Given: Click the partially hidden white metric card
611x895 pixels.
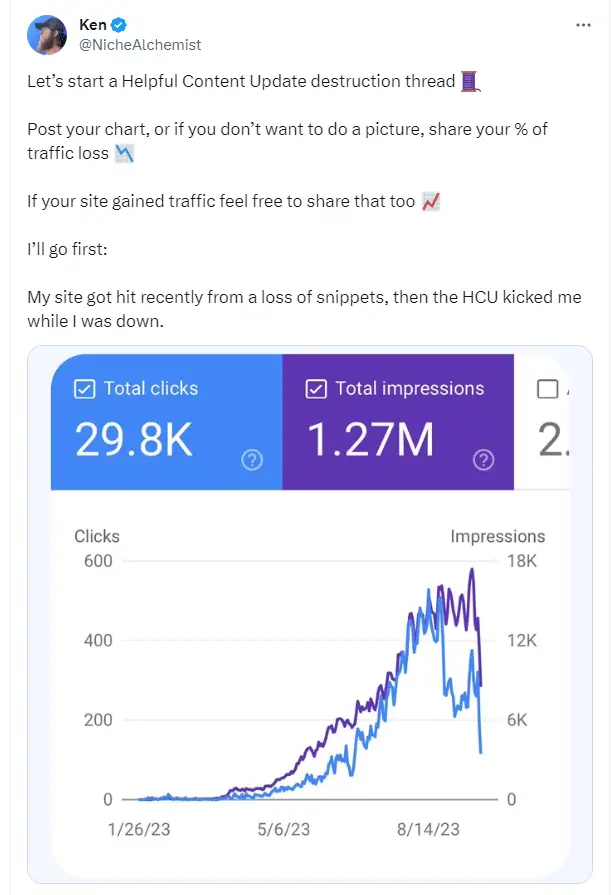Looking at the screenshot, I should pos(541,422).
